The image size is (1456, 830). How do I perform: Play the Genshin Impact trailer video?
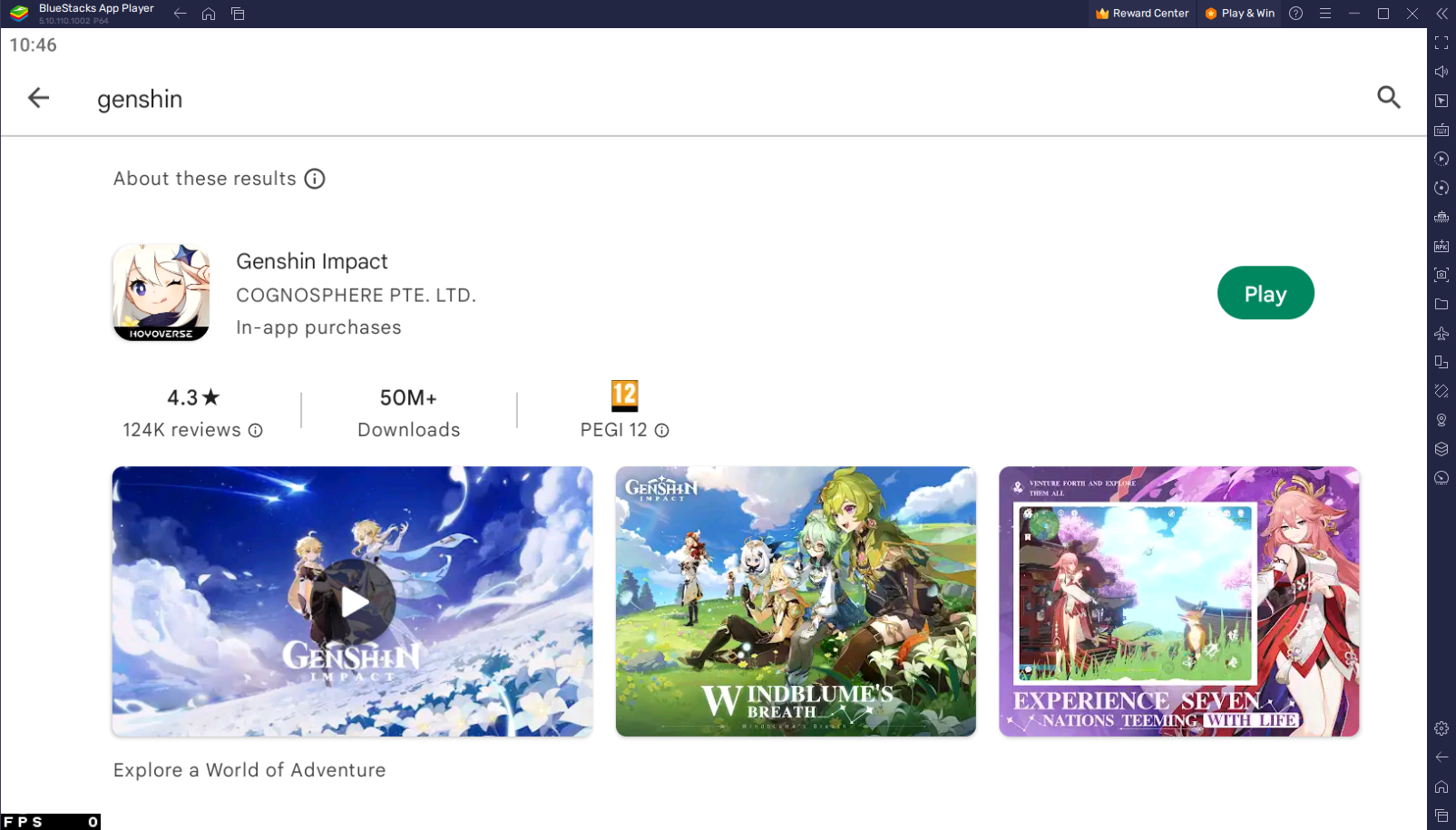pos(353,601)
